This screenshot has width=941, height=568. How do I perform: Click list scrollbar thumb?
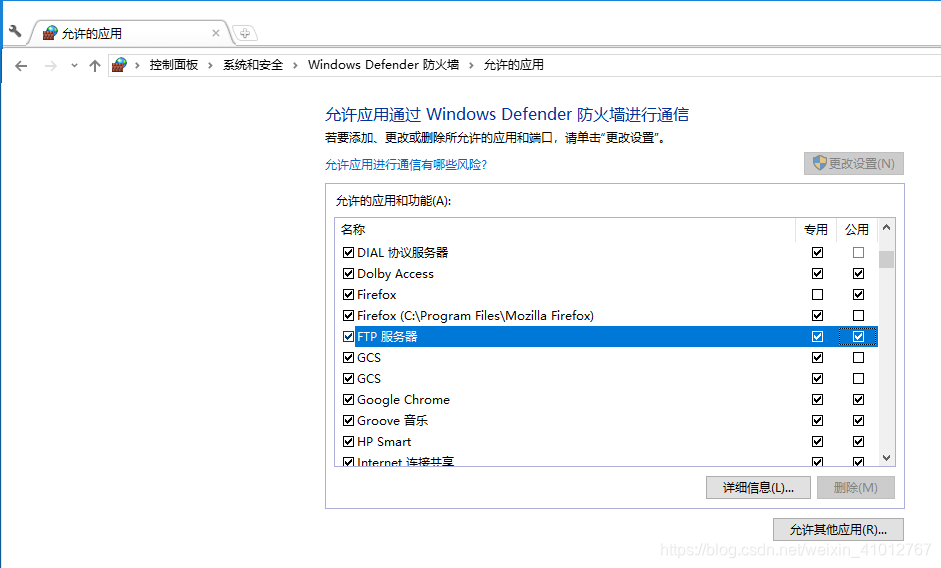886,259
